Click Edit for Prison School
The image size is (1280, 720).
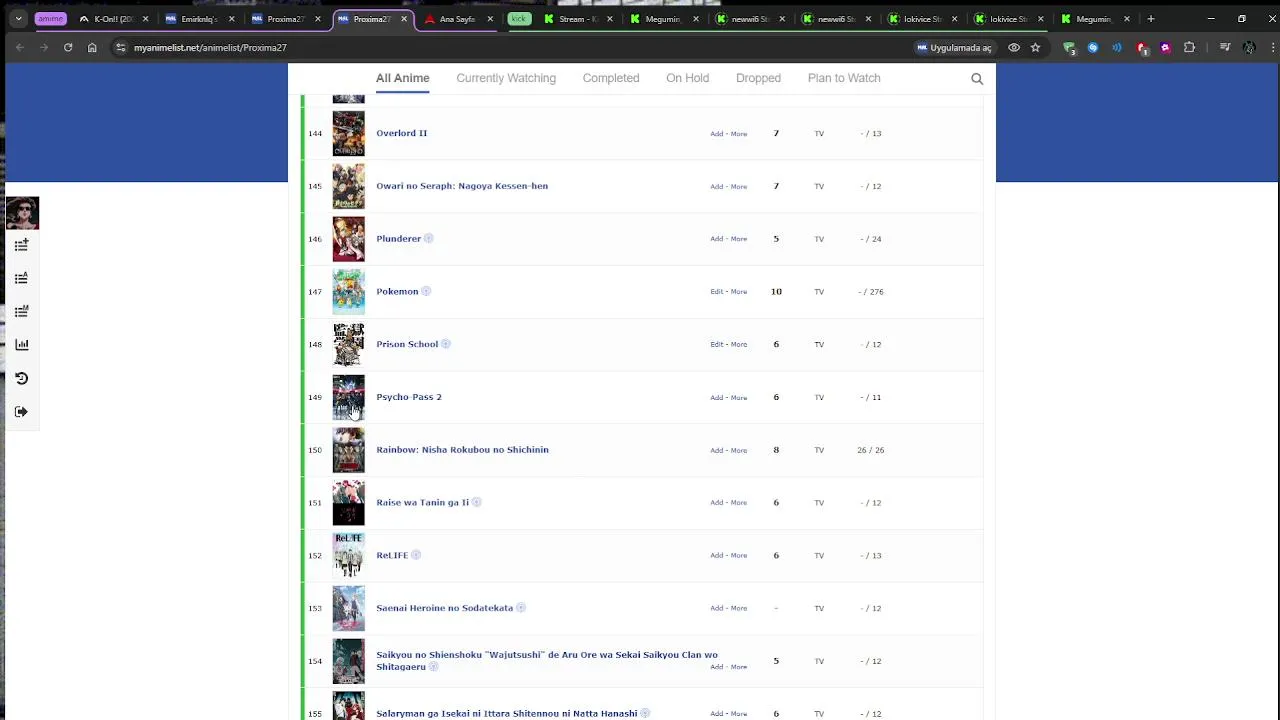click(x=716, y=345)
